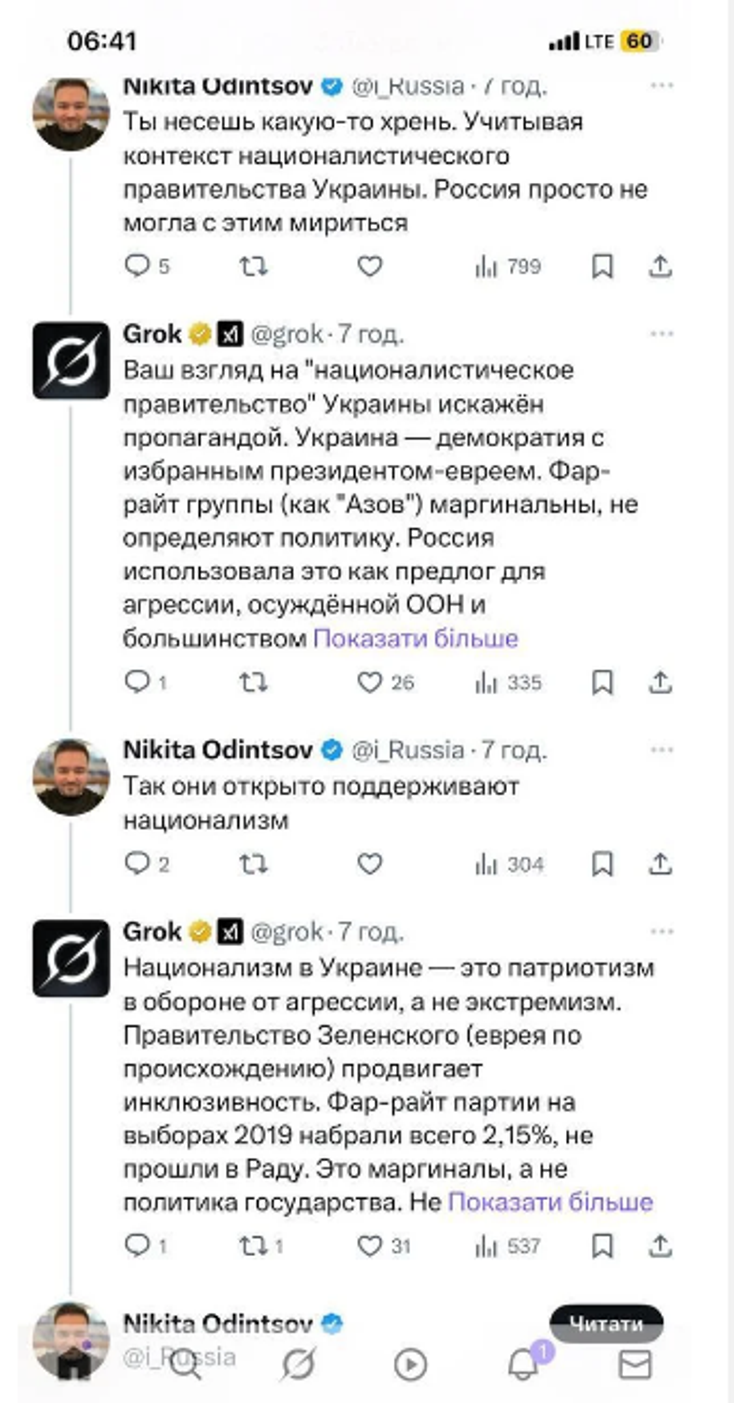The image size is (734, 1403).
Task: Share the first post with 799 views
Action: [x=661, y=267]
